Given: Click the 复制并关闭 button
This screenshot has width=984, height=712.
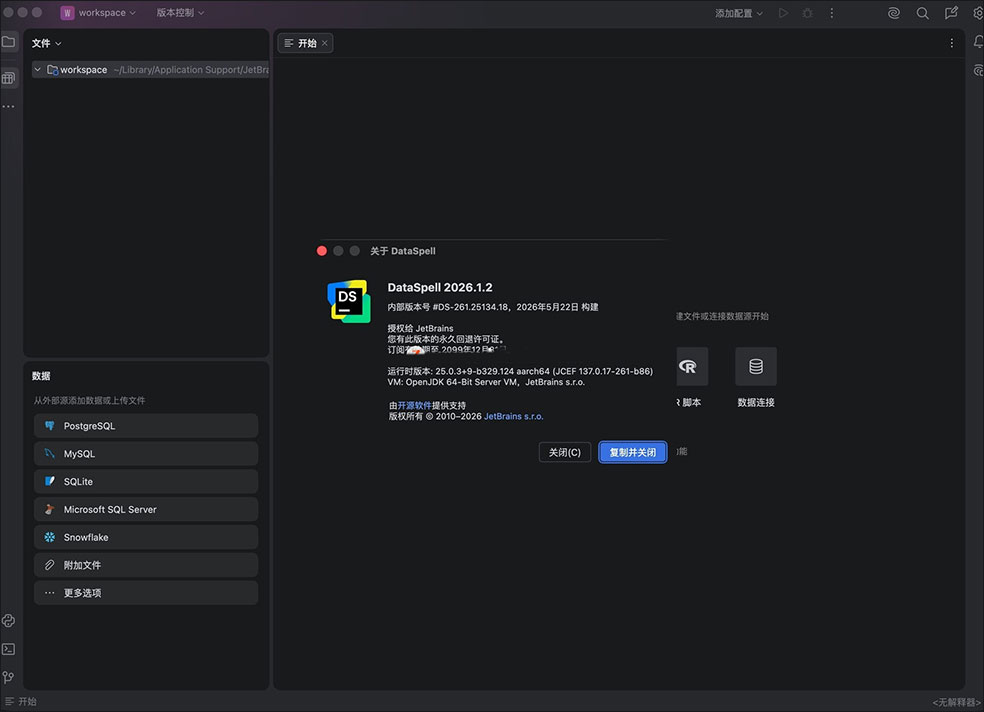Looking at the screenshot, I should tap(633, 452).
